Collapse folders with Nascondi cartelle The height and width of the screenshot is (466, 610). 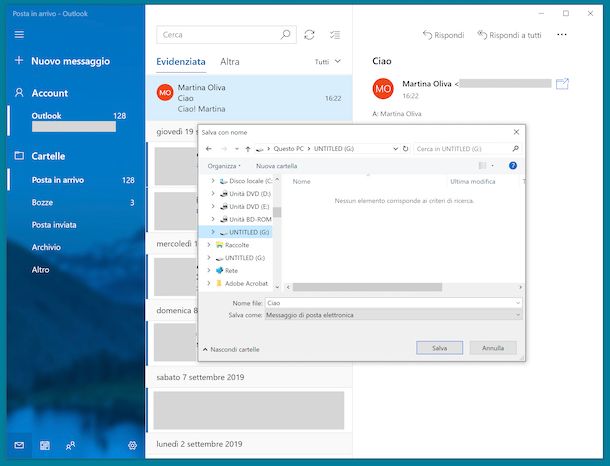click(231, 349)
